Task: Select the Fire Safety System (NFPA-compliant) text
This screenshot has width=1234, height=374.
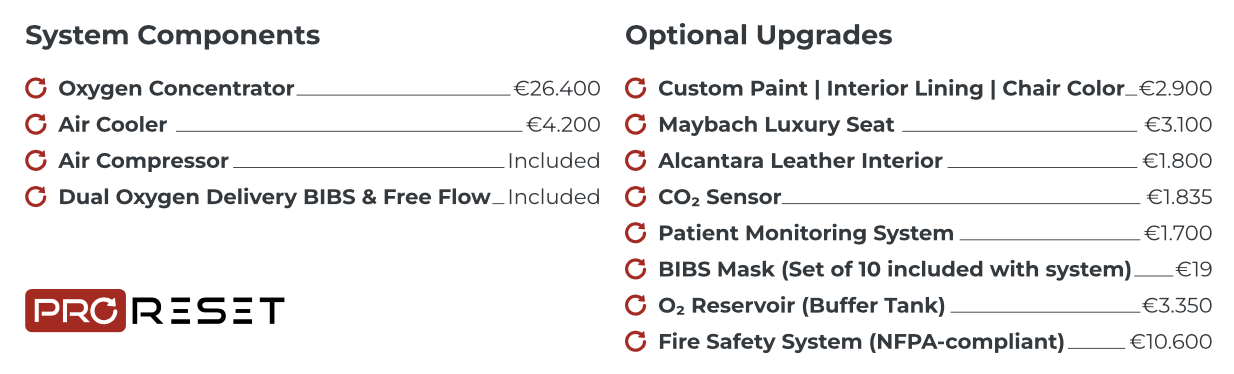Action: [861, 342]
